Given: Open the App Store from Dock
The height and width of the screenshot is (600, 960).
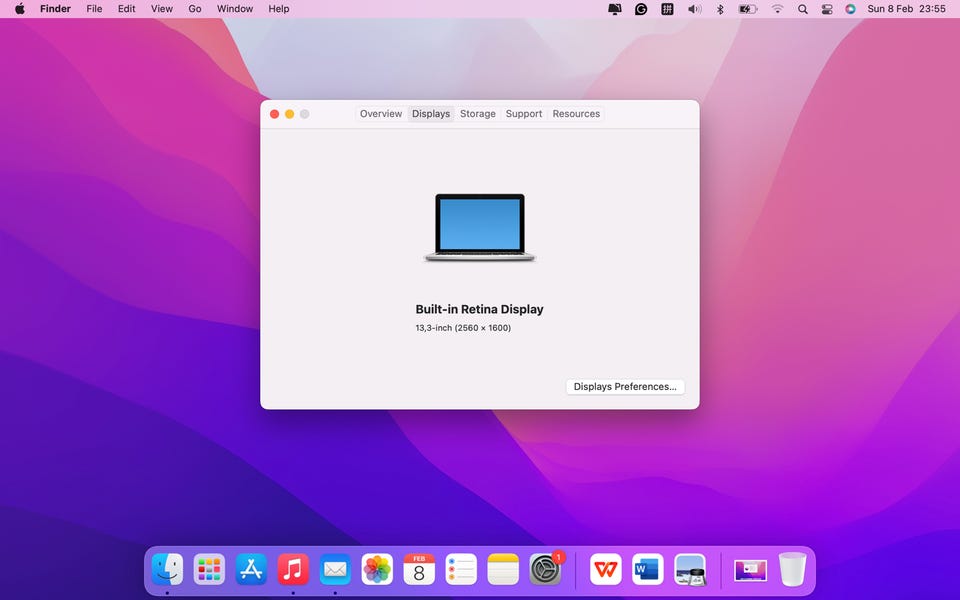Looking at the screenshot, I should tap(251, 570).
